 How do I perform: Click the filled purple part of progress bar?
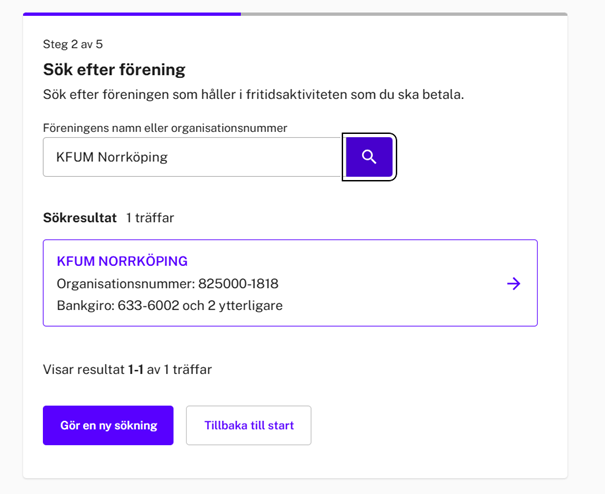131,14
